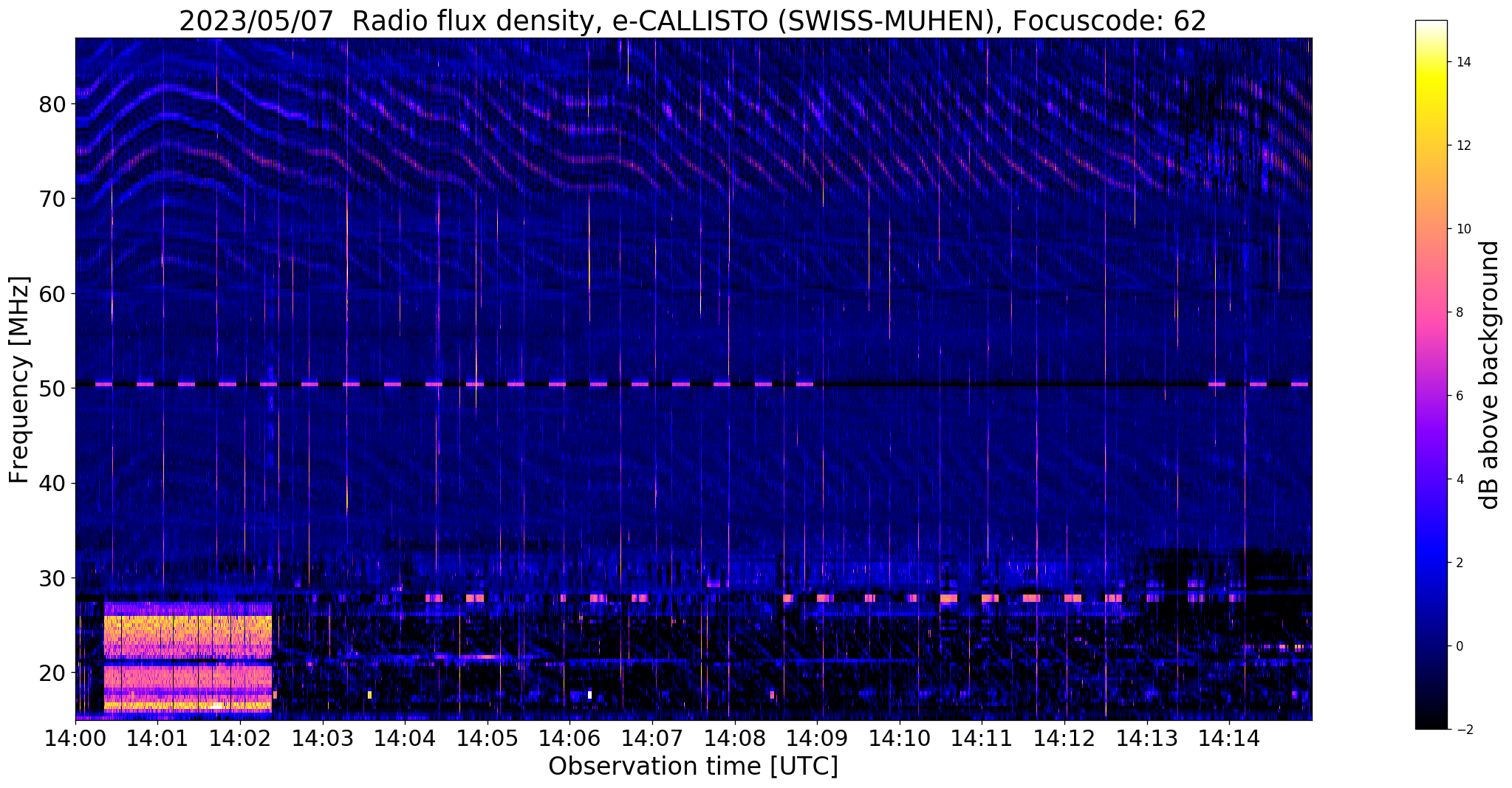The width and height of the screenshot is (1512, 788).
Task: Click the 40 MHz frequency tick label
Action: tap(52, 484)
